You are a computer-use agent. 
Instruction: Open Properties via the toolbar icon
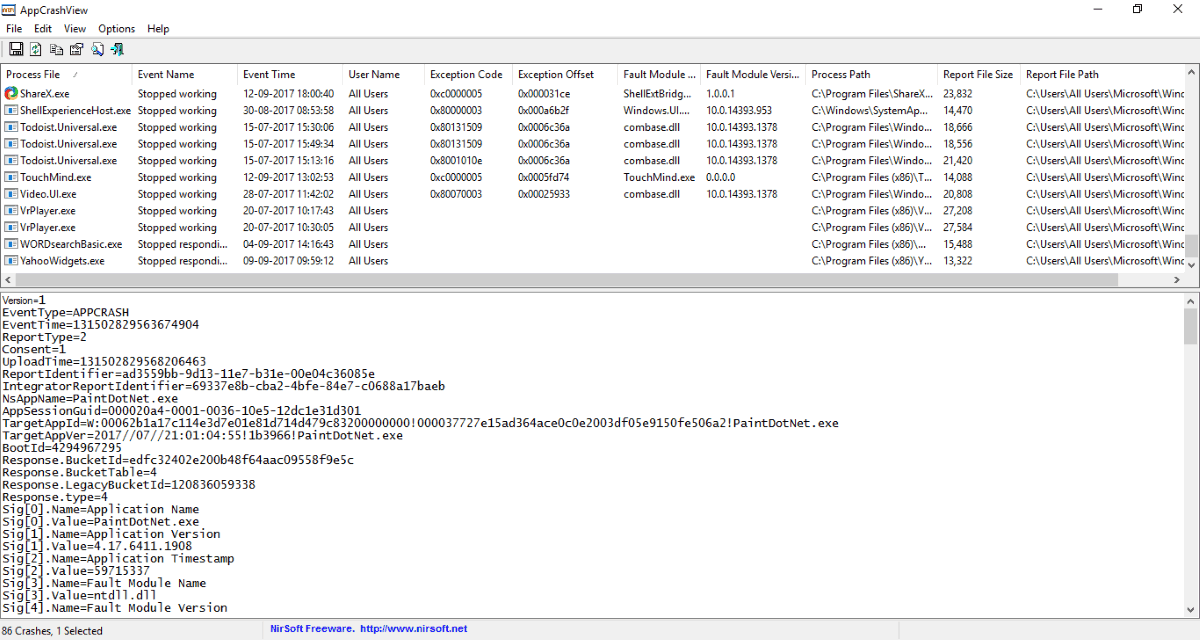(76, 49)
